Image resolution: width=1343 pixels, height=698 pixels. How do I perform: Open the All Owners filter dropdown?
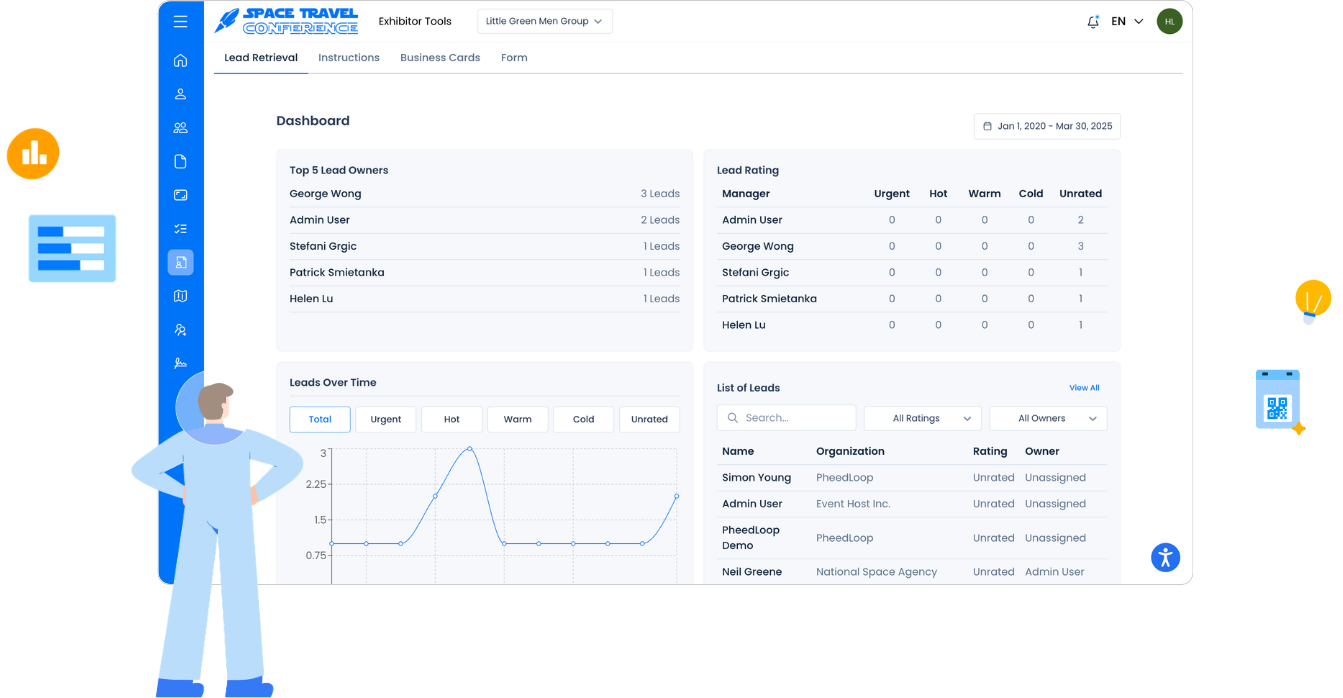tap(1048, 418)
